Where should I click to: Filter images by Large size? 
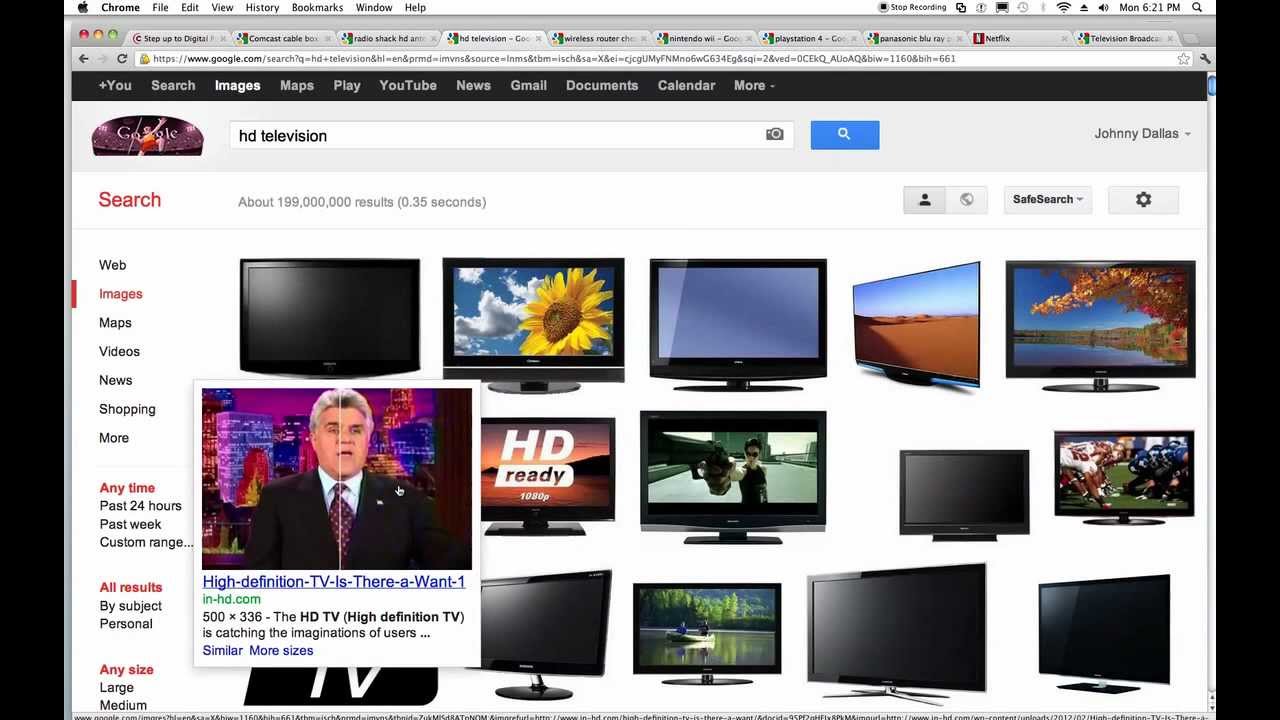pos(116,688)
